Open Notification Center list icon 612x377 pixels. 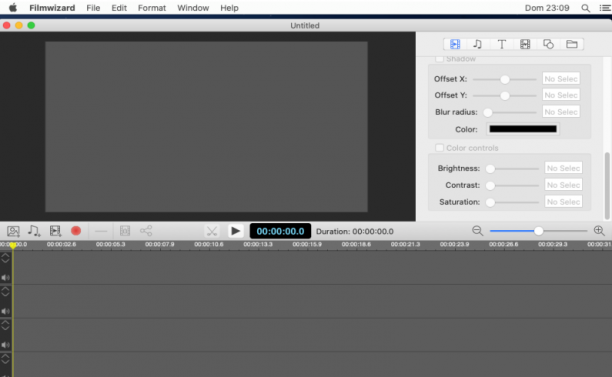point(605,8)
